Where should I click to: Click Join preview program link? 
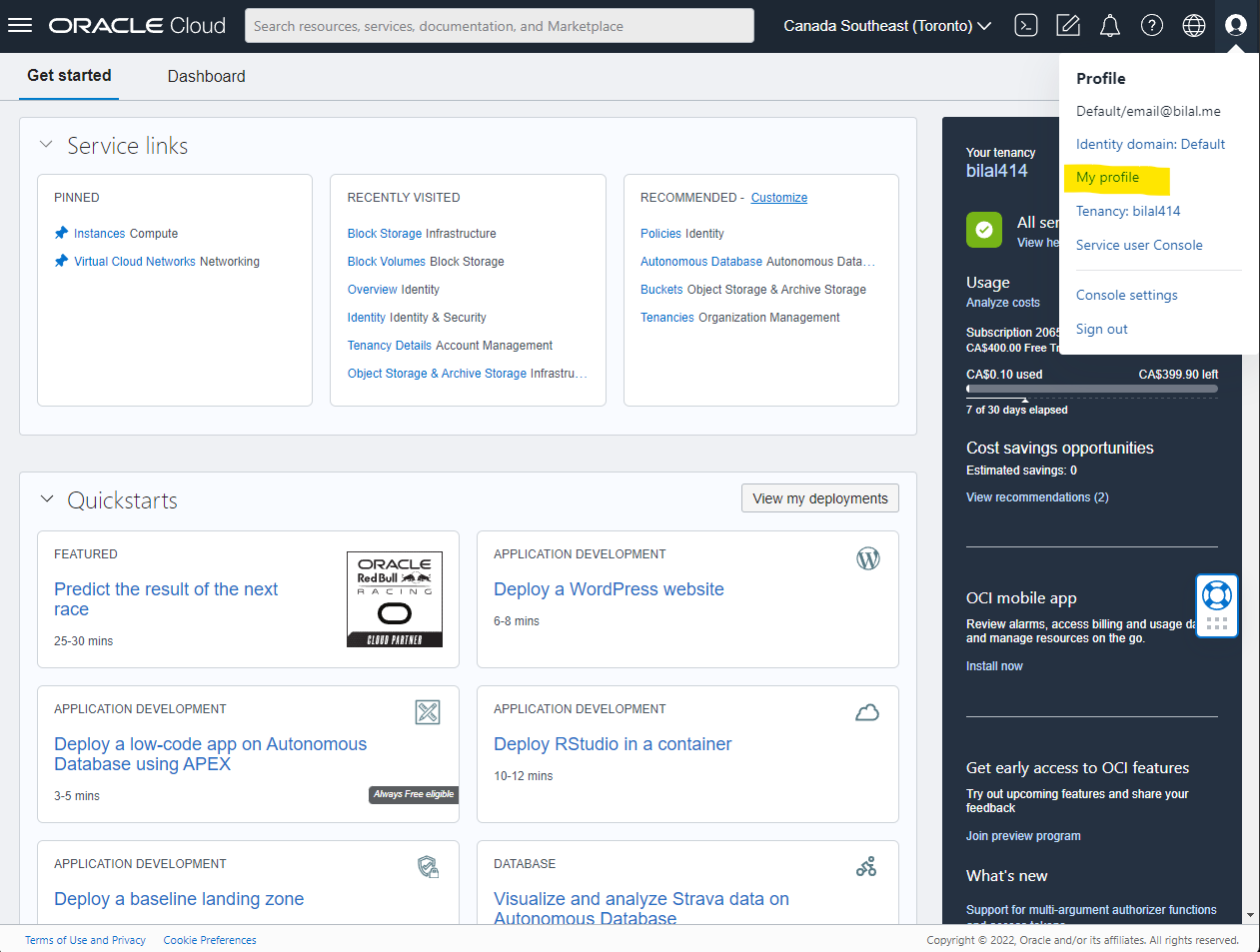1023,836
